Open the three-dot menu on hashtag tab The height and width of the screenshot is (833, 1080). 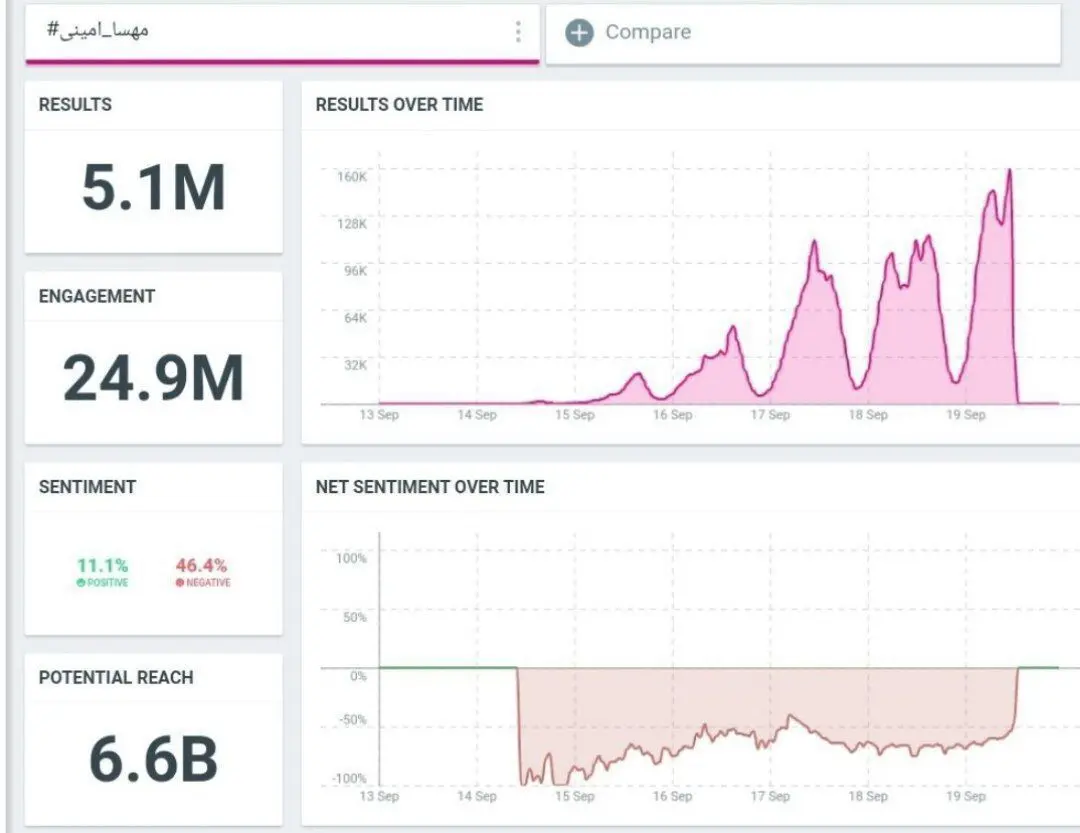point(518,32)
